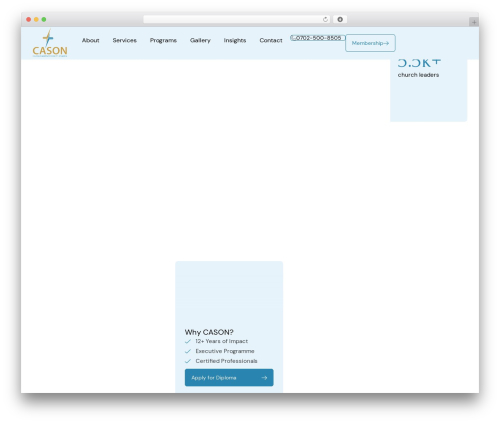The height and width of the screenshot is (423, 500).
Task: Click the Membership button
Action: tap(370, 43)
